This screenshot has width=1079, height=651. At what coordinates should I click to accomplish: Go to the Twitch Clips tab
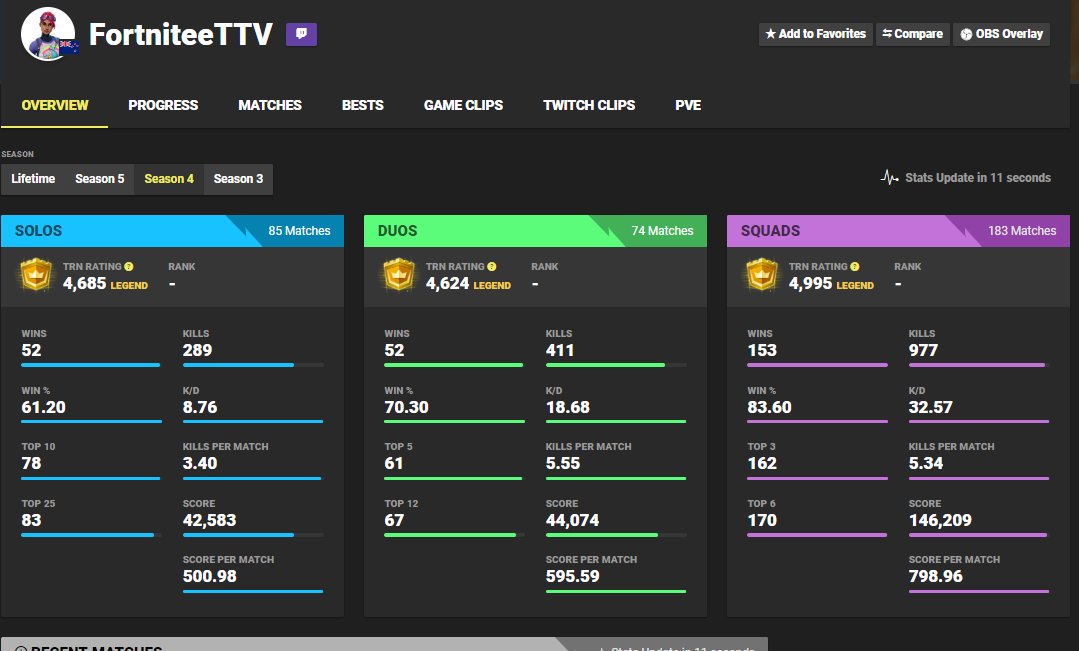pos(589,105)
